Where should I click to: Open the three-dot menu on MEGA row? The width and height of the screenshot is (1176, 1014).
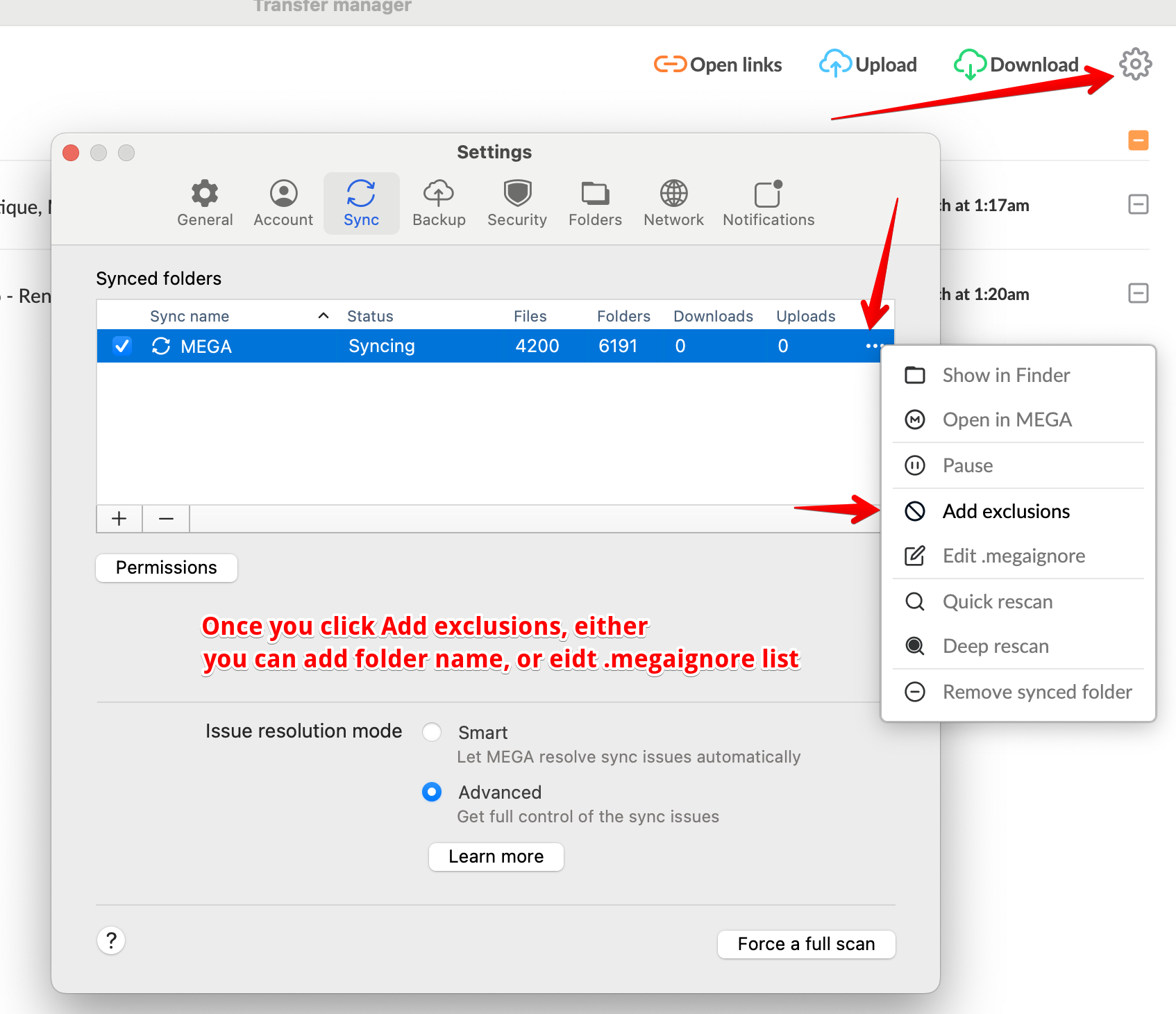[x=874, y=346]
